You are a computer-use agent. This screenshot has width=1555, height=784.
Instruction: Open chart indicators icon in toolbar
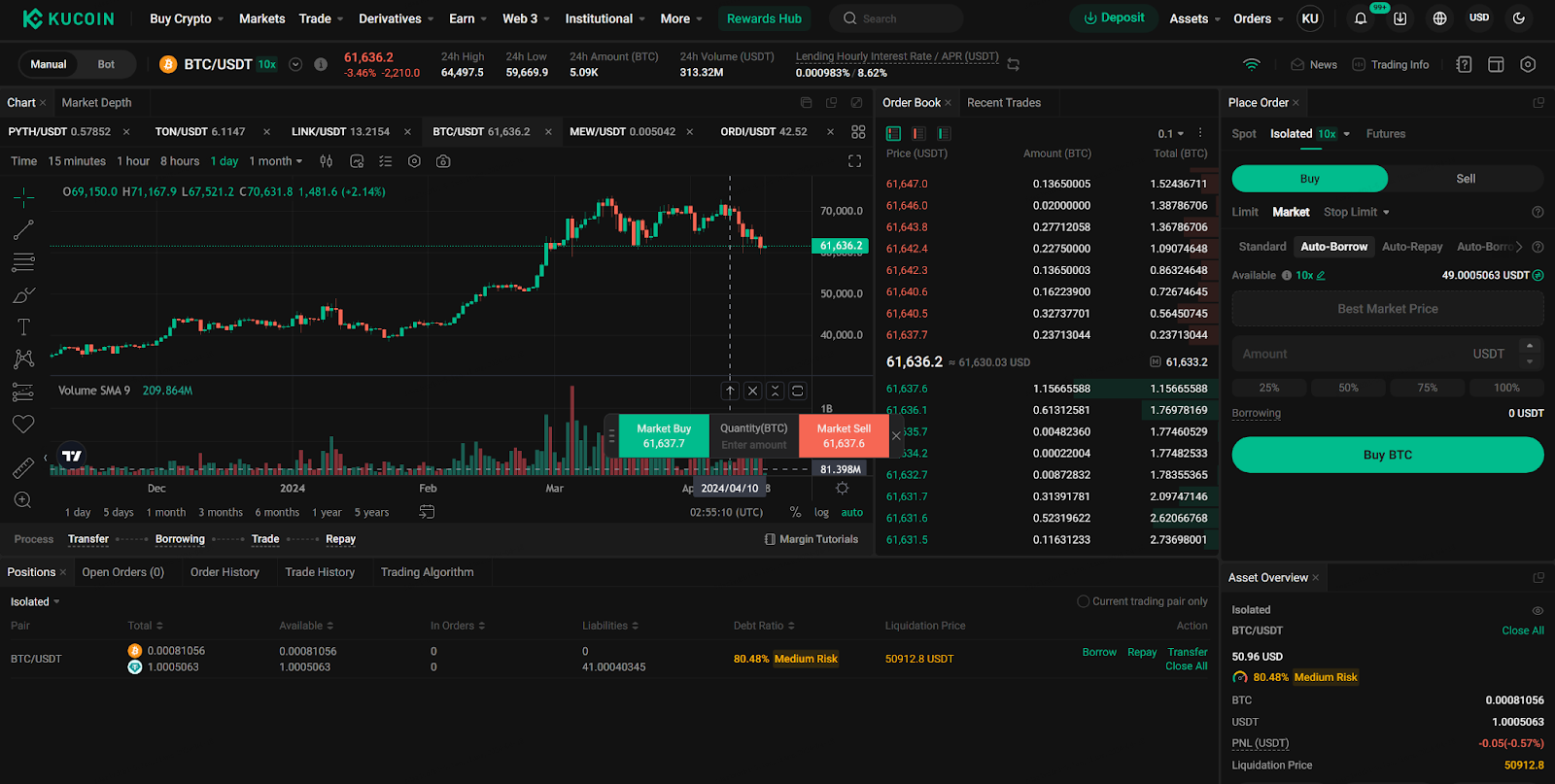point(357,161)
